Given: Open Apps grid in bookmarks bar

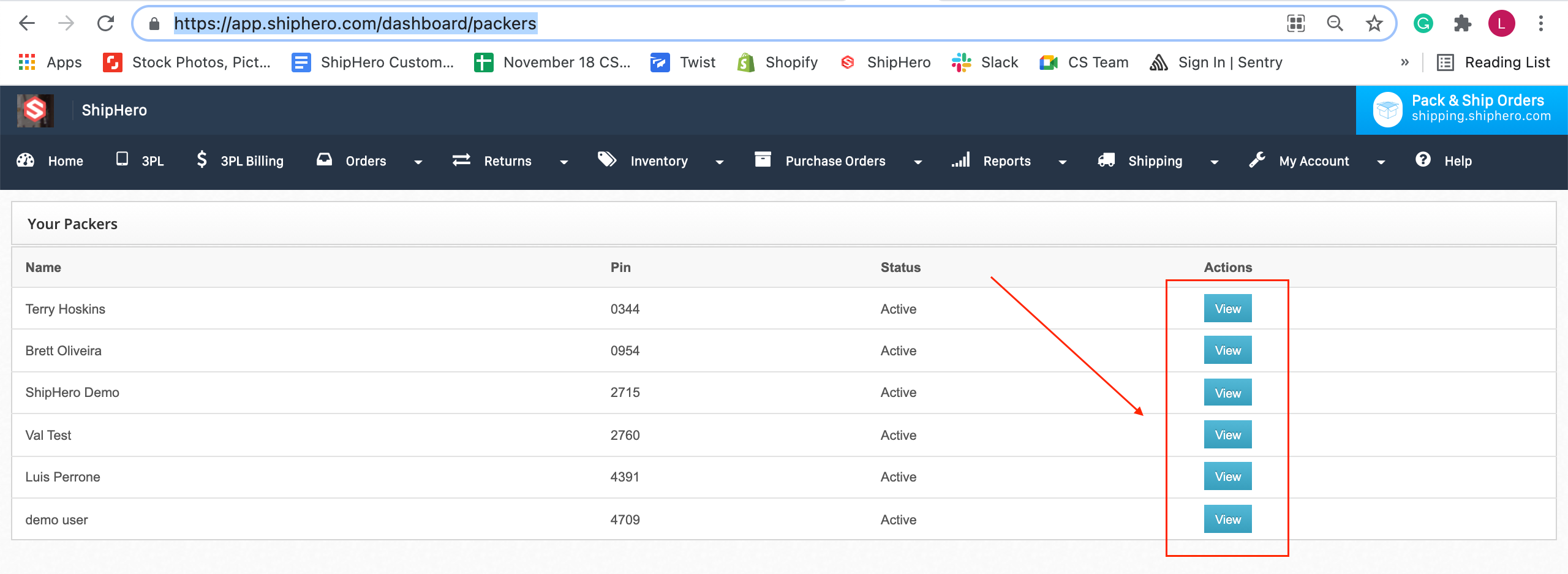Looking at the screenshot, I should (50, 62).
